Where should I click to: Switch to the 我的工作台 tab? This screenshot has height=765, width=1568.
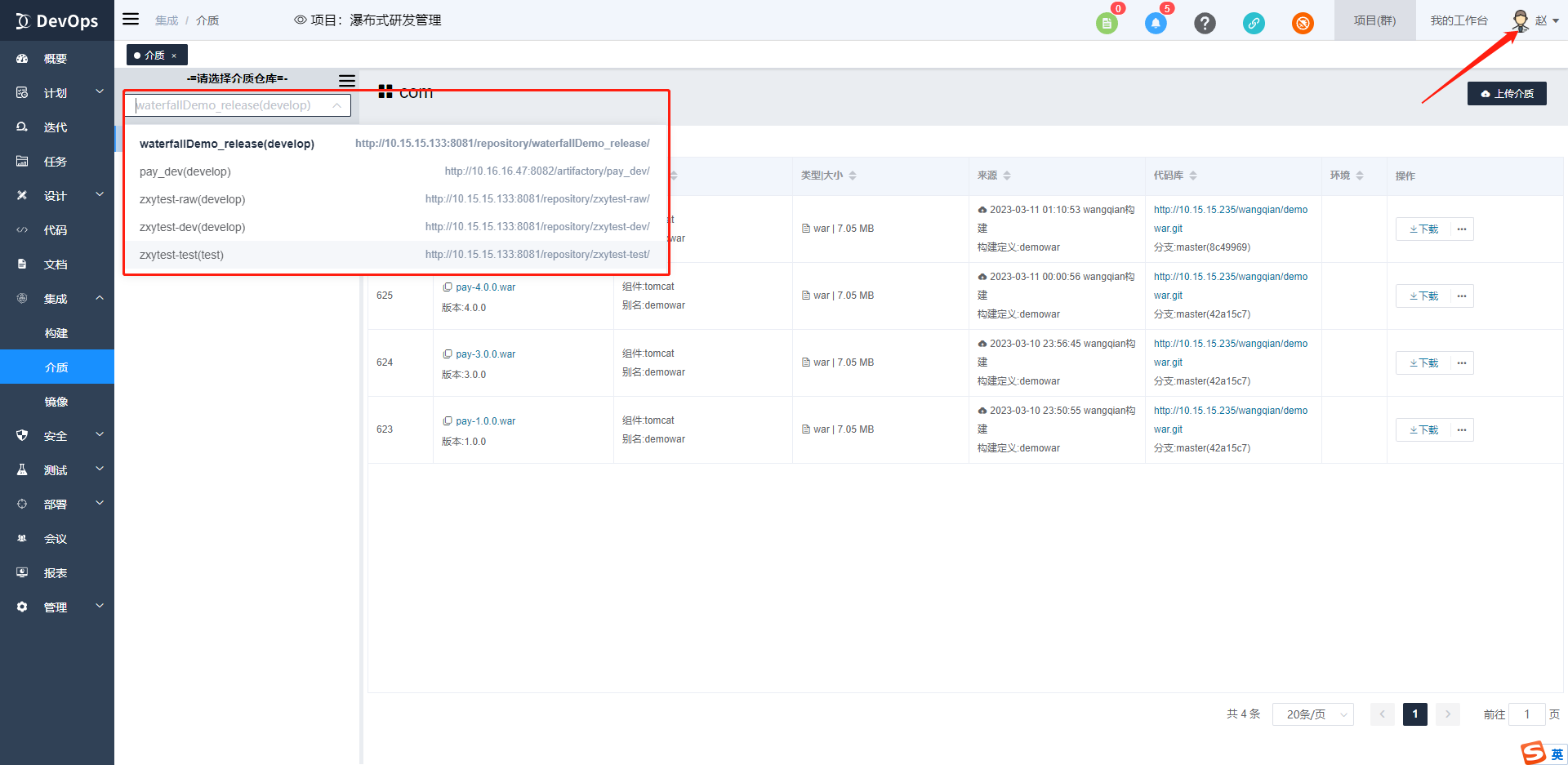1459,20
